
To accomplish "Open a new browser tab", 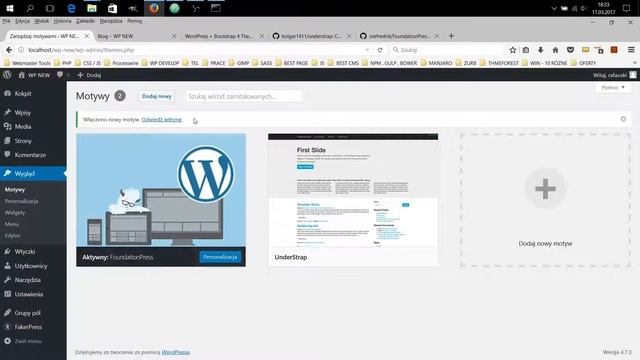I will [x=451, y=36].
